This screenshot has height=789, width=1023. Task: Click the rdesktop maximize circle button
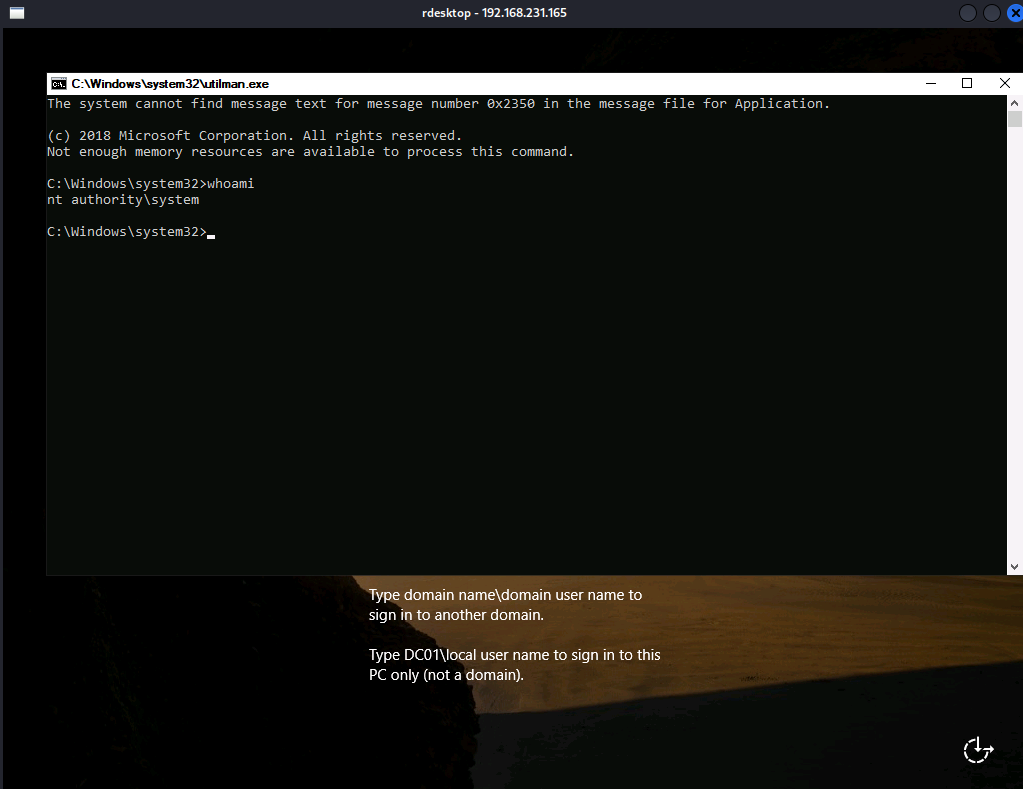[991, 13]
